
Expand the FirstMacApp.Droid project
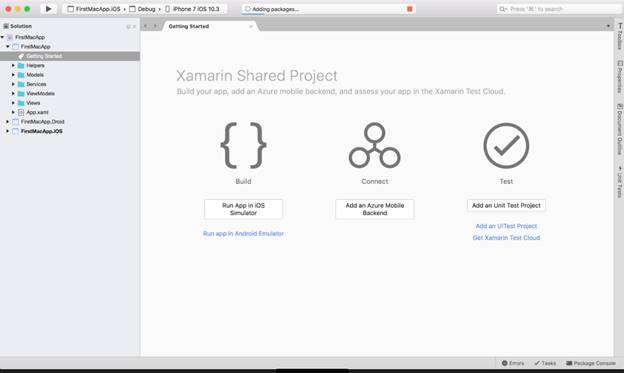pyautogui.click(x=8, y=122)
